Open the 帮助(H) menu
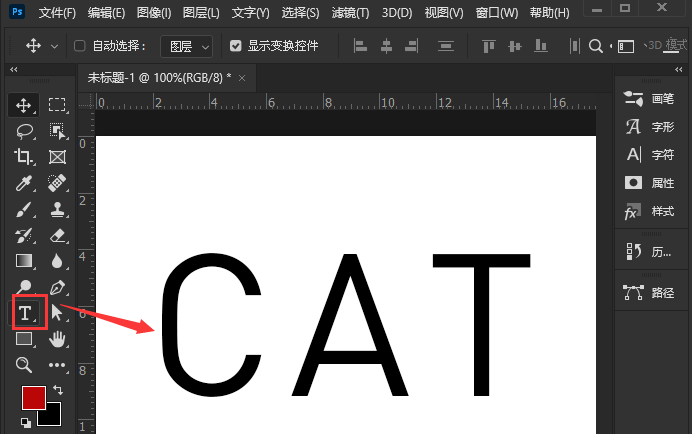 coord(550,12)
